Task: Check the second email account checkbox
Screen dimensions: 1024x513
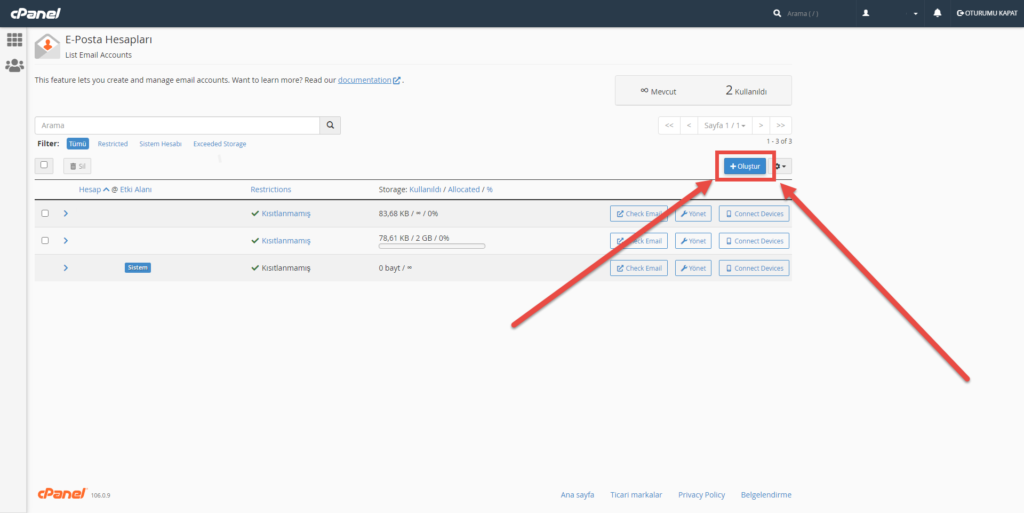Action: [x=45, y=241]
